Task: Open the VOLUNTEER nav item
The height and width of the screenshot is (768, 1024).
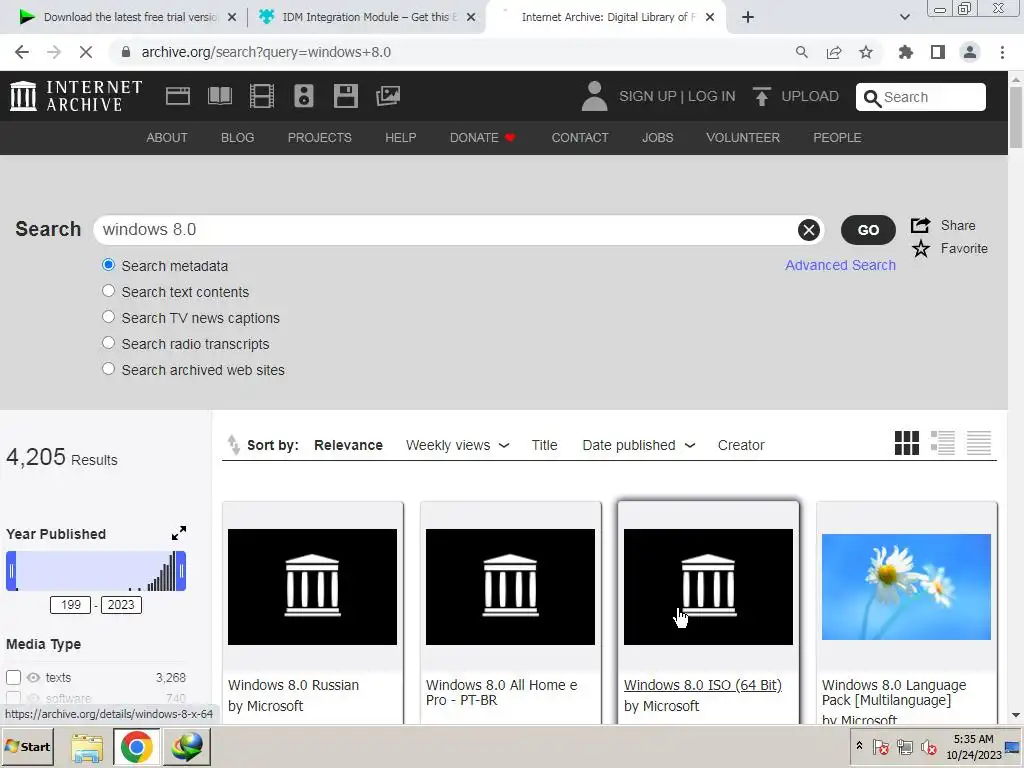Action: click(x=743, y=138)
